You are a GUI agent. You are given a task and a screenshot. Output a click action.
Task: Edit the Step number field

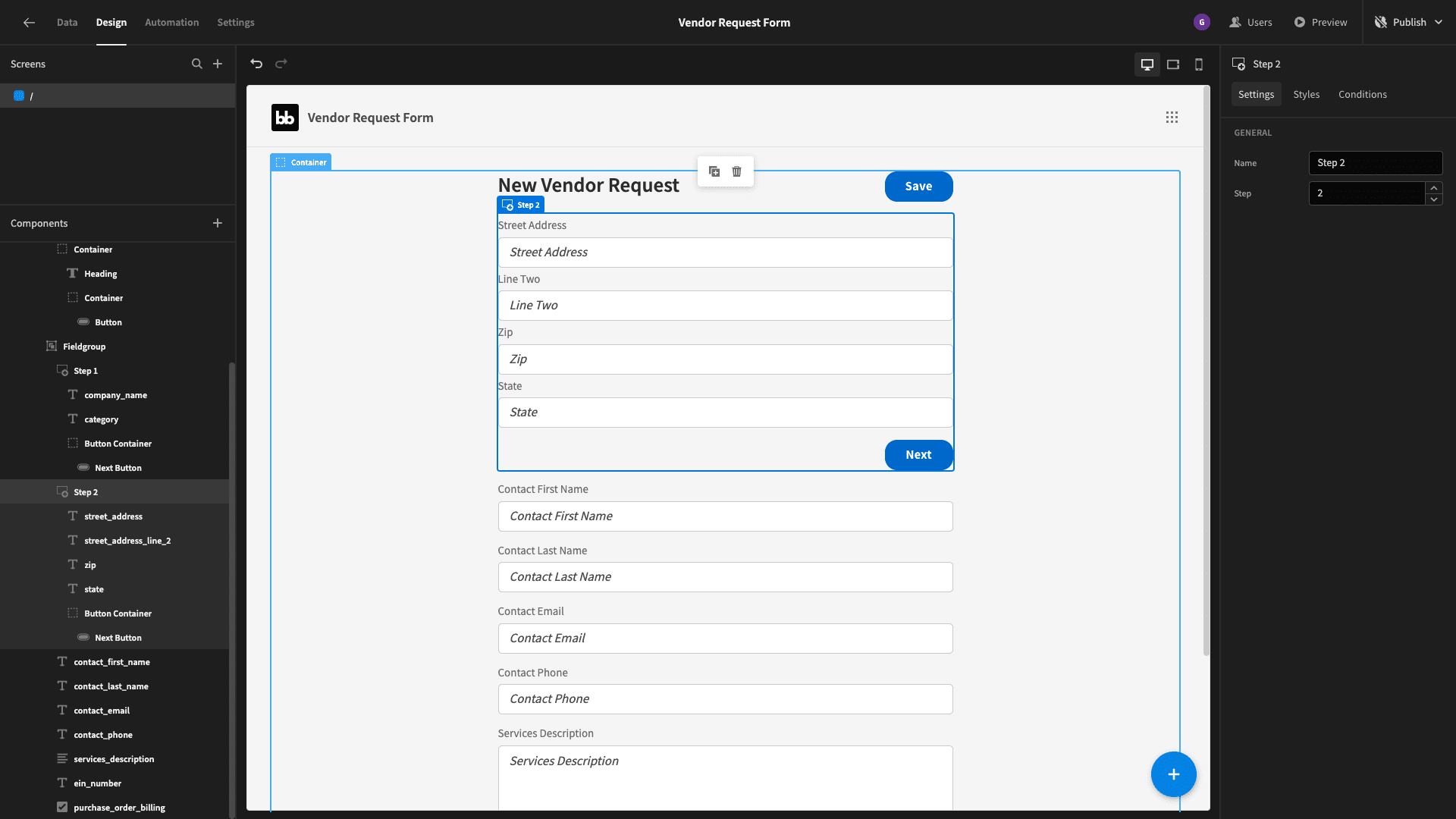click(x=1367, y=193)
